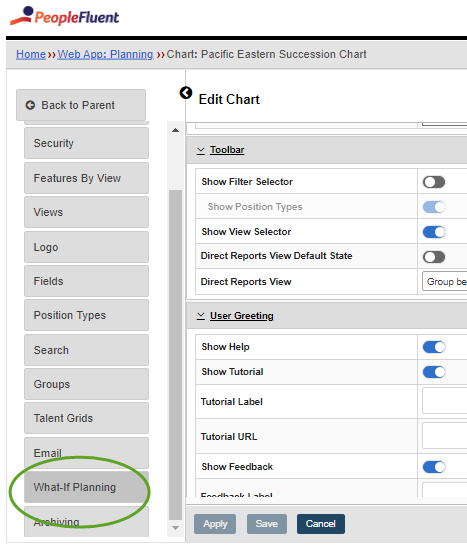The image size is (467, 549).
Task: Open the Direct Reports View dropdown
Action: [x=445, y=282]
